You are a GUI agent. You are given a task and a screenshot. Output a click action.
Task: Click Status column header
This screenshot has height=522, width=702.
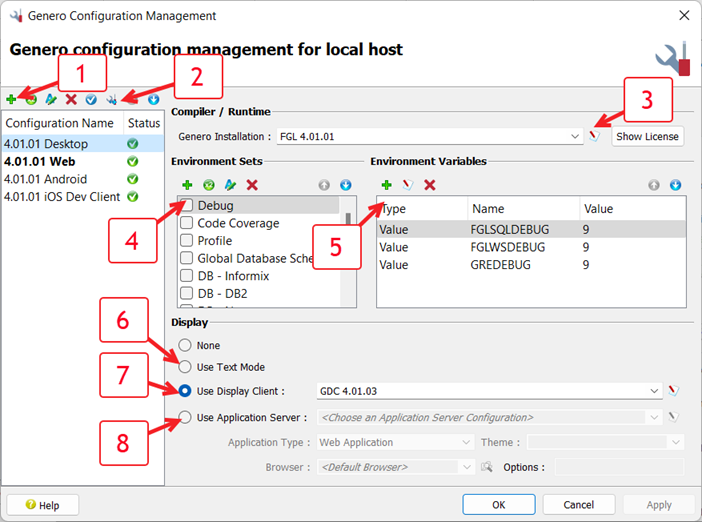144,123
